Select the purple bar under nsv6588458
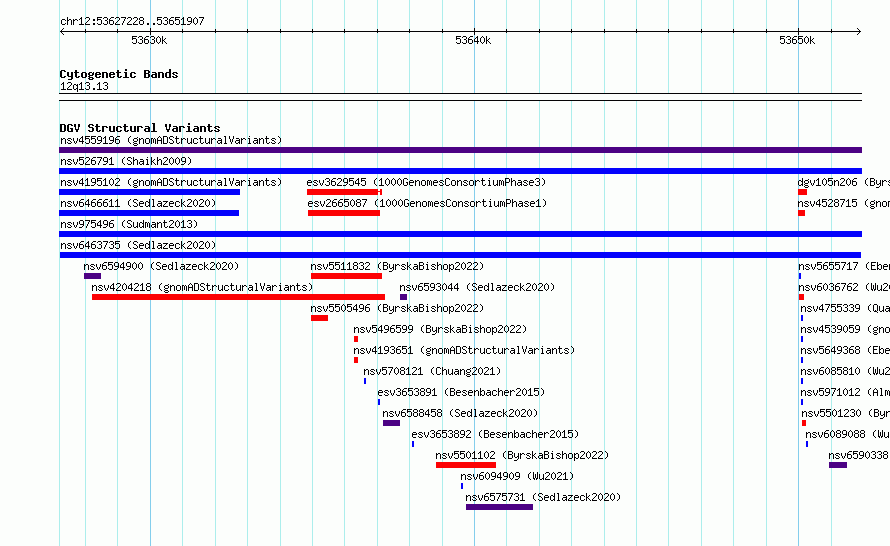This screenshot has height=546, width=890. coord(392,423)
